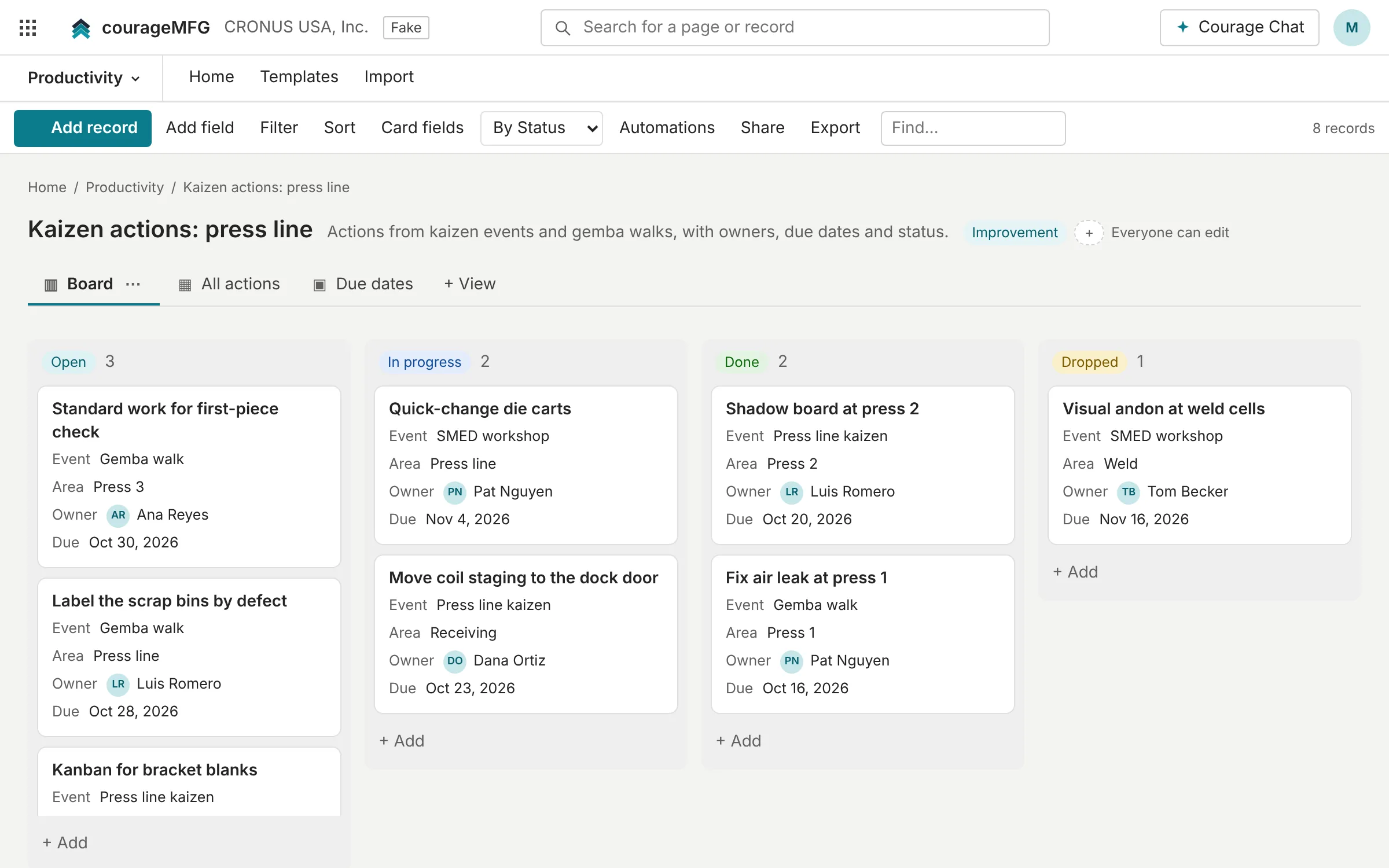The width and height of the screenshot is (1389, 868).
Task: Focus the Find... input field
Action: [x=973, y=128]
